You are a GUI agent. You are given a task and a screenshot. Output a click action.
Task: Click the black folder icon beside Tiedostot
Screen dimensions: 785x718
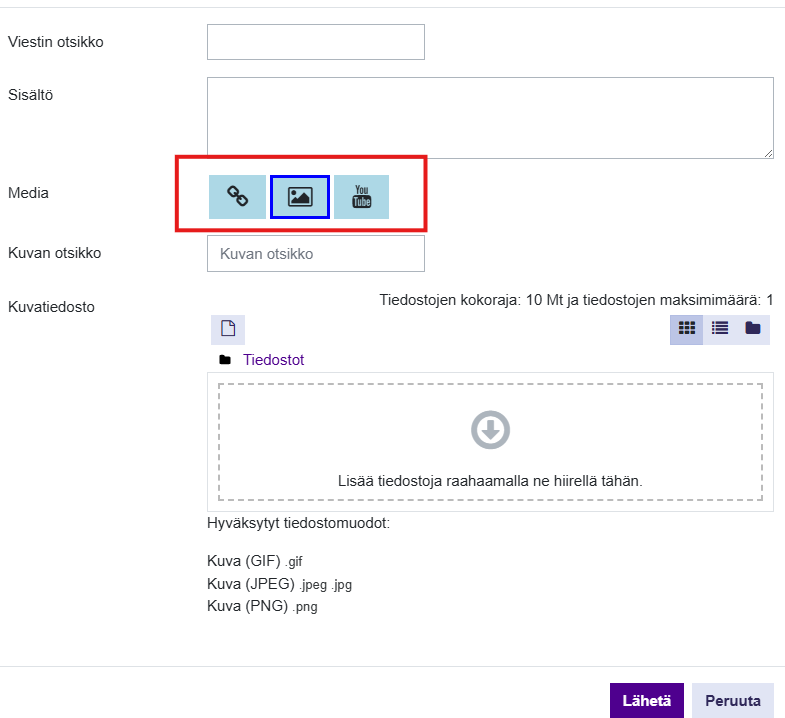[x=225, y=360]
